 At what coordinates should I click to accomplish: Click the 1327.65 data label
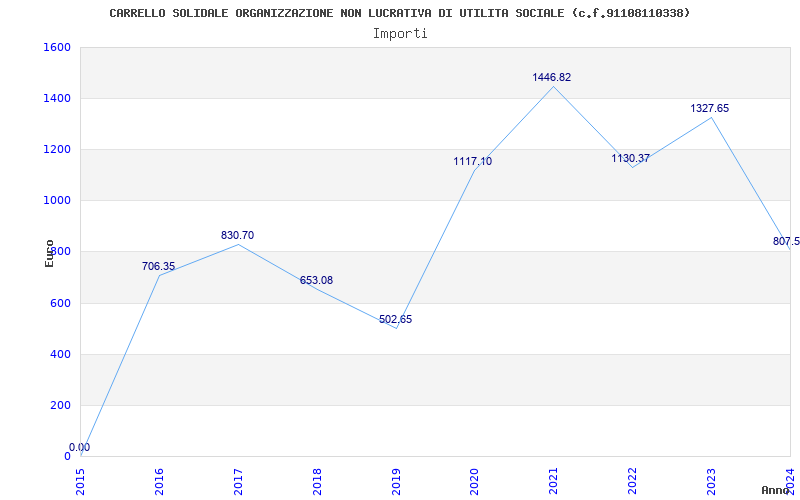tap(710, 108)
